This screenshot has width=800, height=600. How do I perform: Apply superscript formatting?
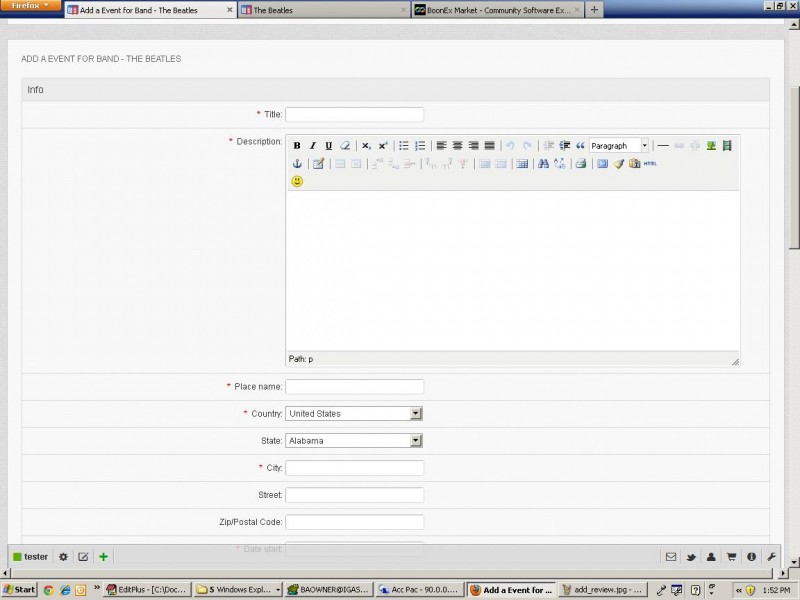click(x=383, y=145)
